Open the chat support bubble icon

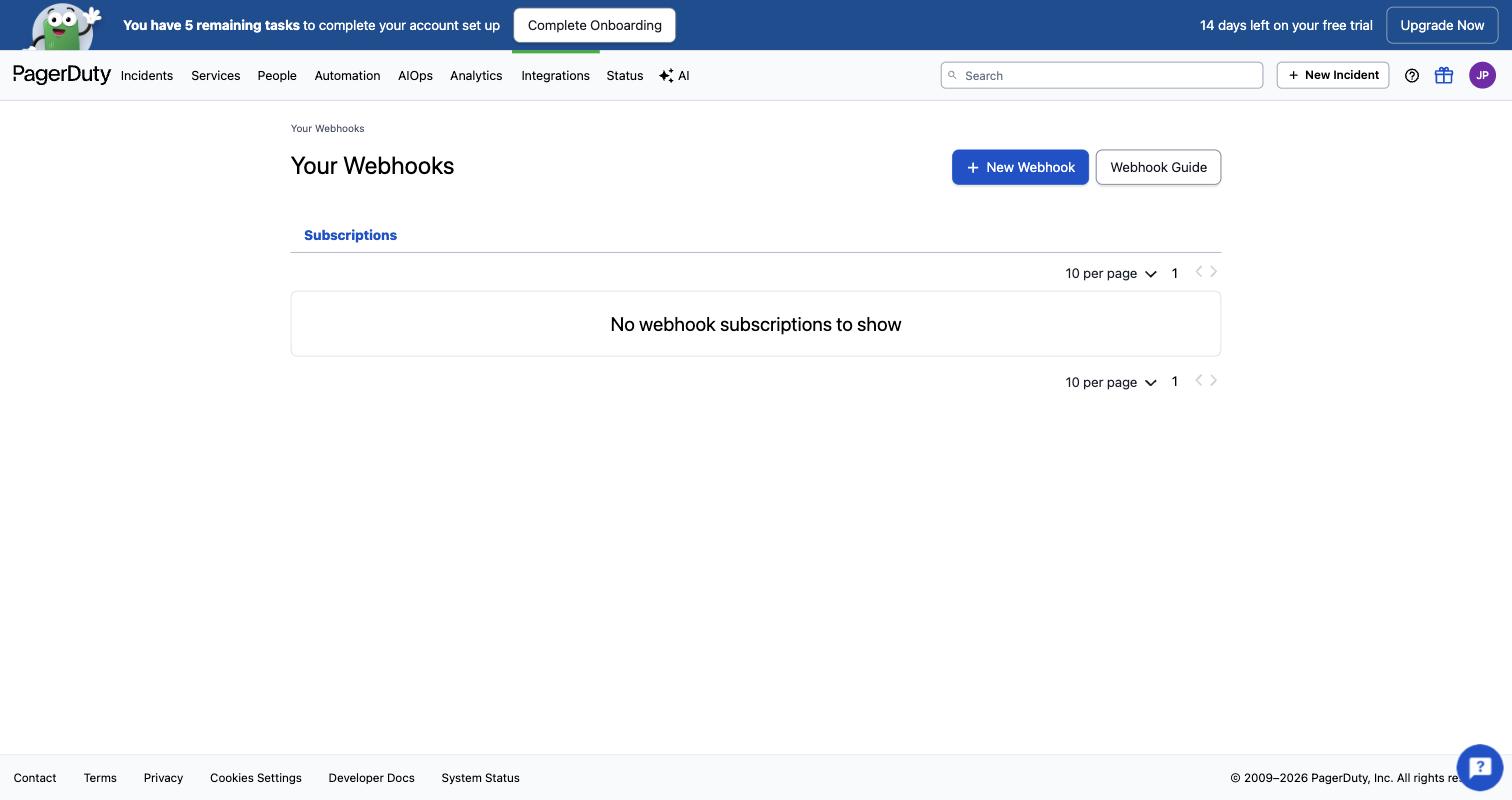(1480, 768)
